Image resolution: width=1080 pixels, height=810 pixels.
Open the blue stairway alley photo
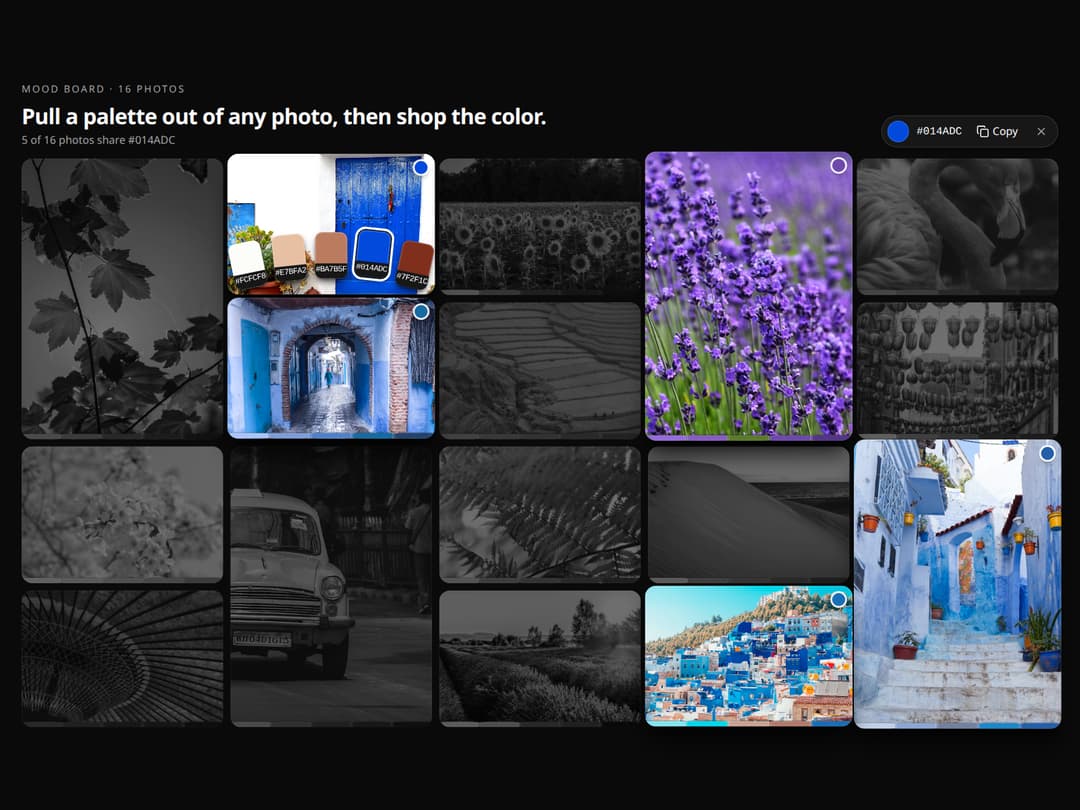pos(957,584)
